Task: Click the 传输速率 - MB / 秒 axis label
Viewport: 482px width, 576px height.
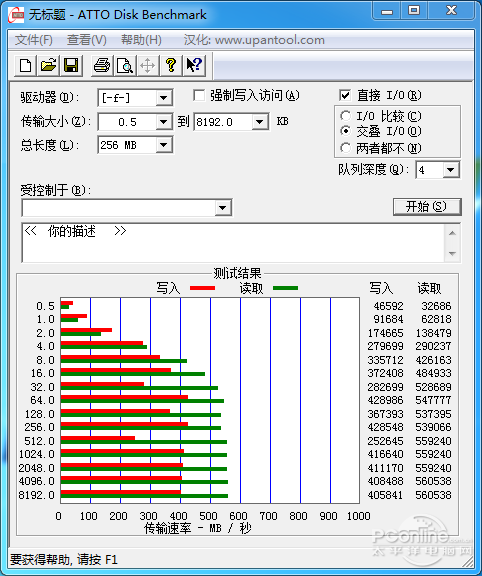Action: pos(198,528)
